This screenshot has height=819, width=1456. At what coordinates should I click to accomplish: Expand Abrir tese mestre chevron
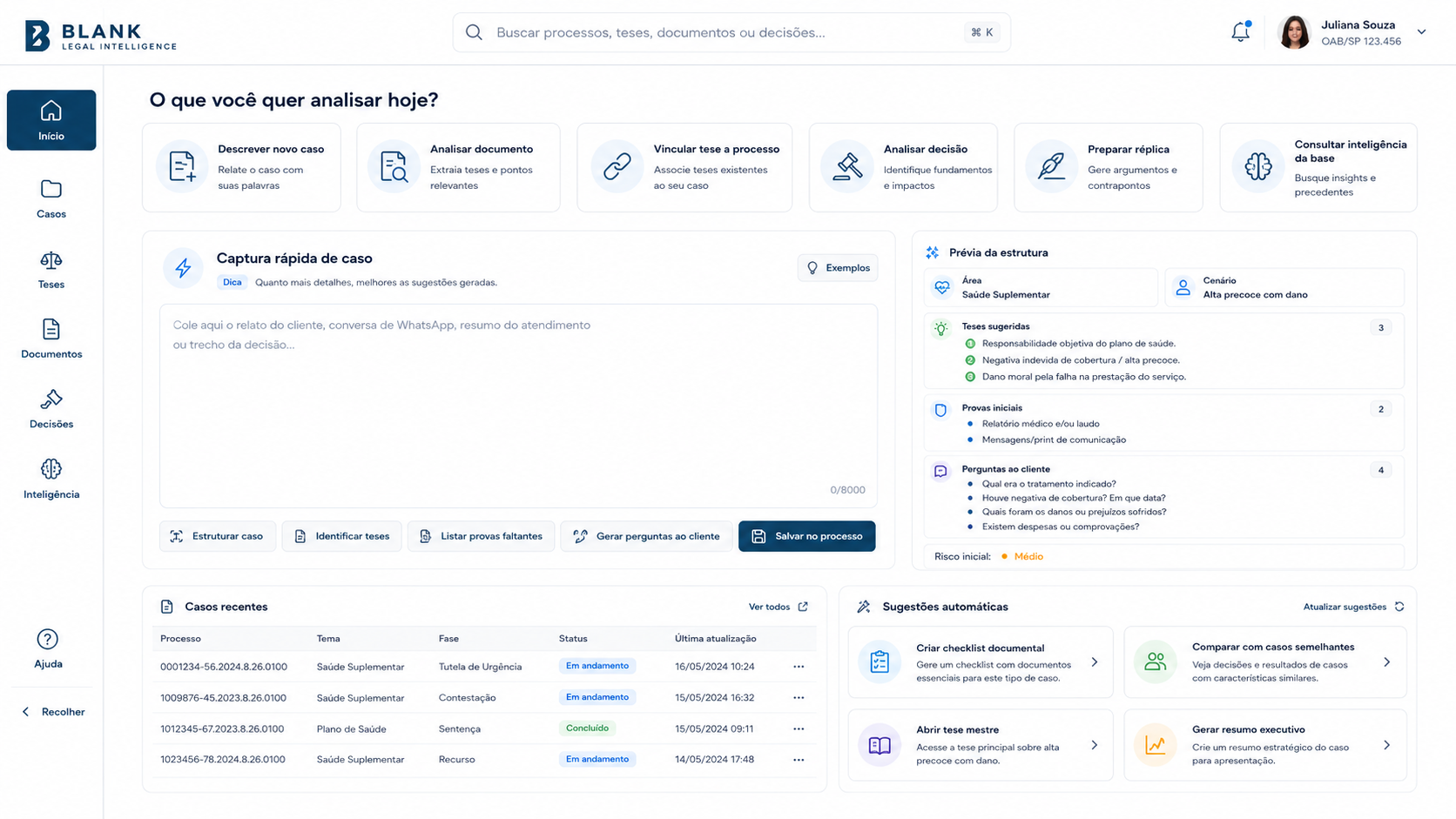(x=1095, y=745)
